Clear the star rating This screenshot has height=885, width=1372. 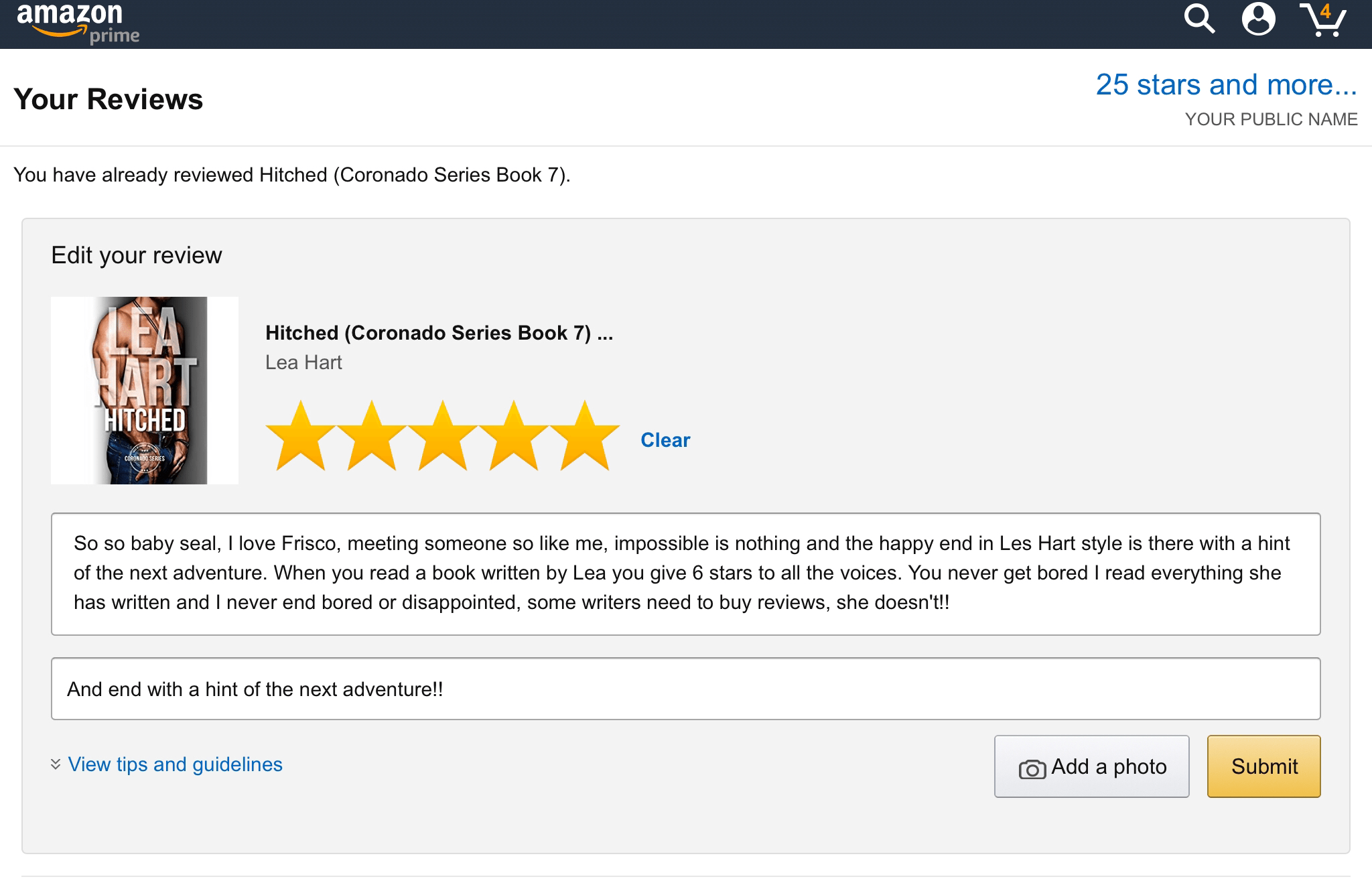click(x=665, y=440)
